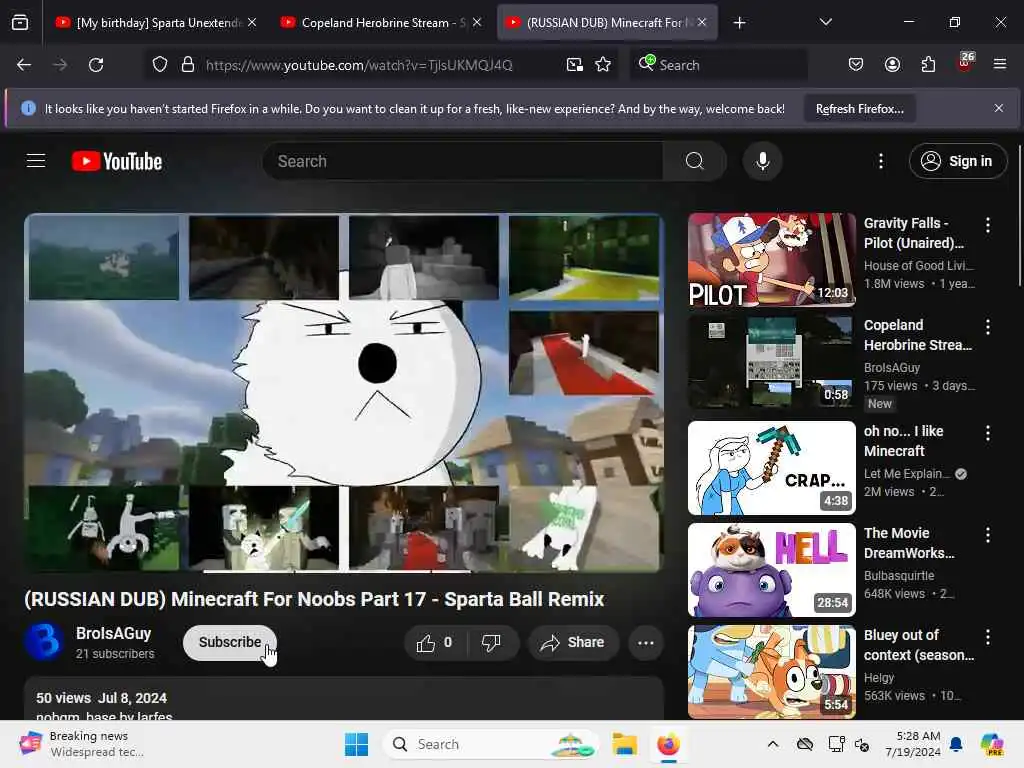This screenshot has width=1024, height=768.
Task: Open options for Gravity Falls Pilot video
Action: tap(988, 225)
